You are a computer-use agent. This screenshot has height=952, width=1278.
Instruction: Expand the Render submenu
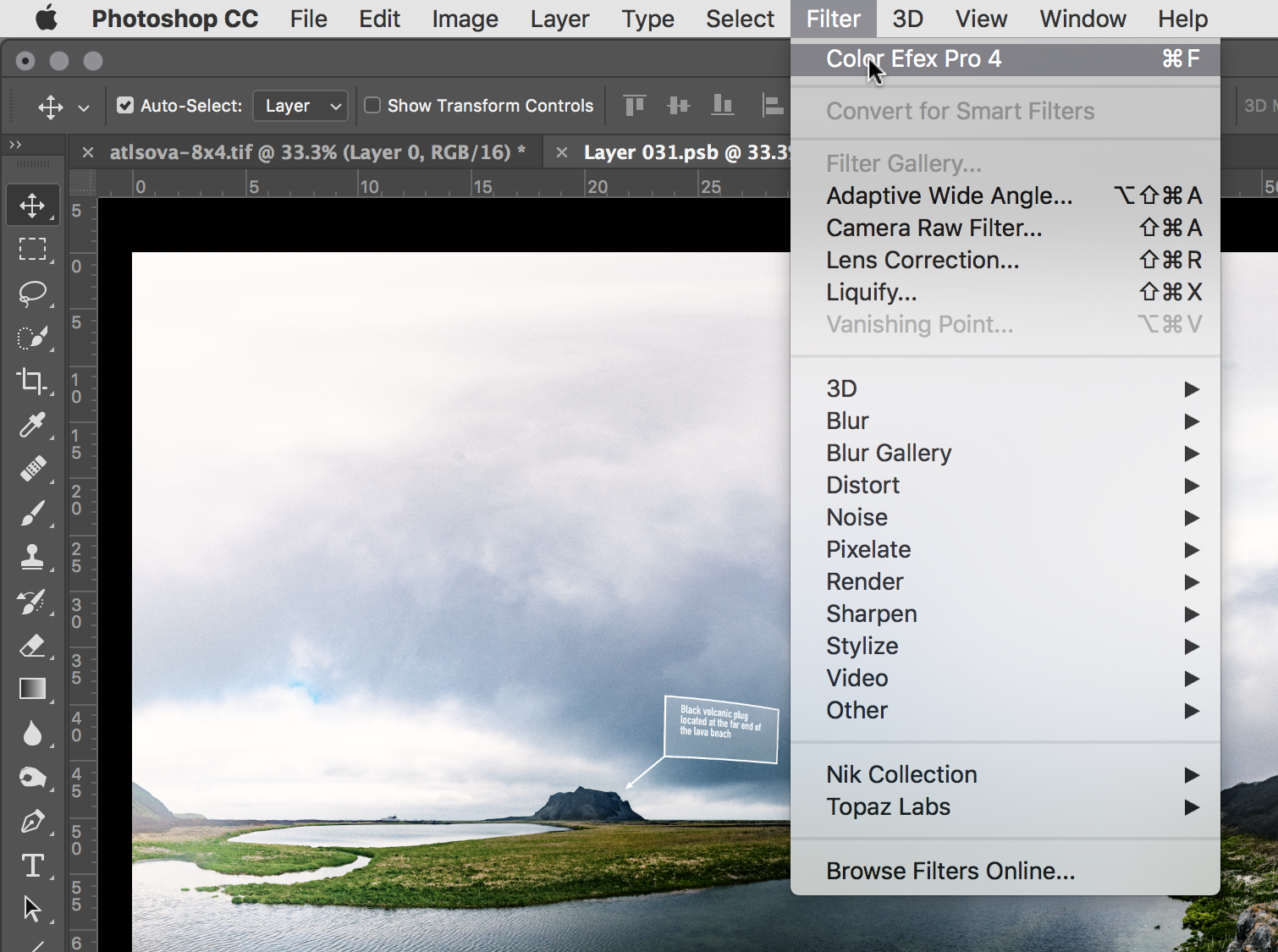1005,581
